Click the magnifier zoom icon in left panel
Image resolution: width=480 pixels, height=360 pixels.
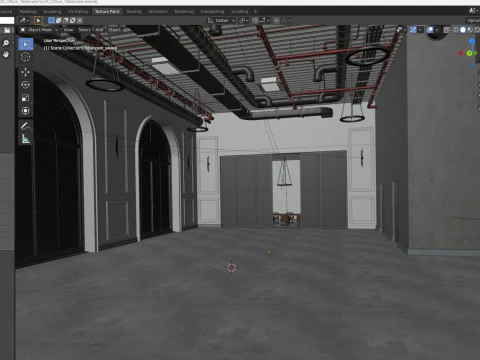pyautogui.click(x=6, y=43)
